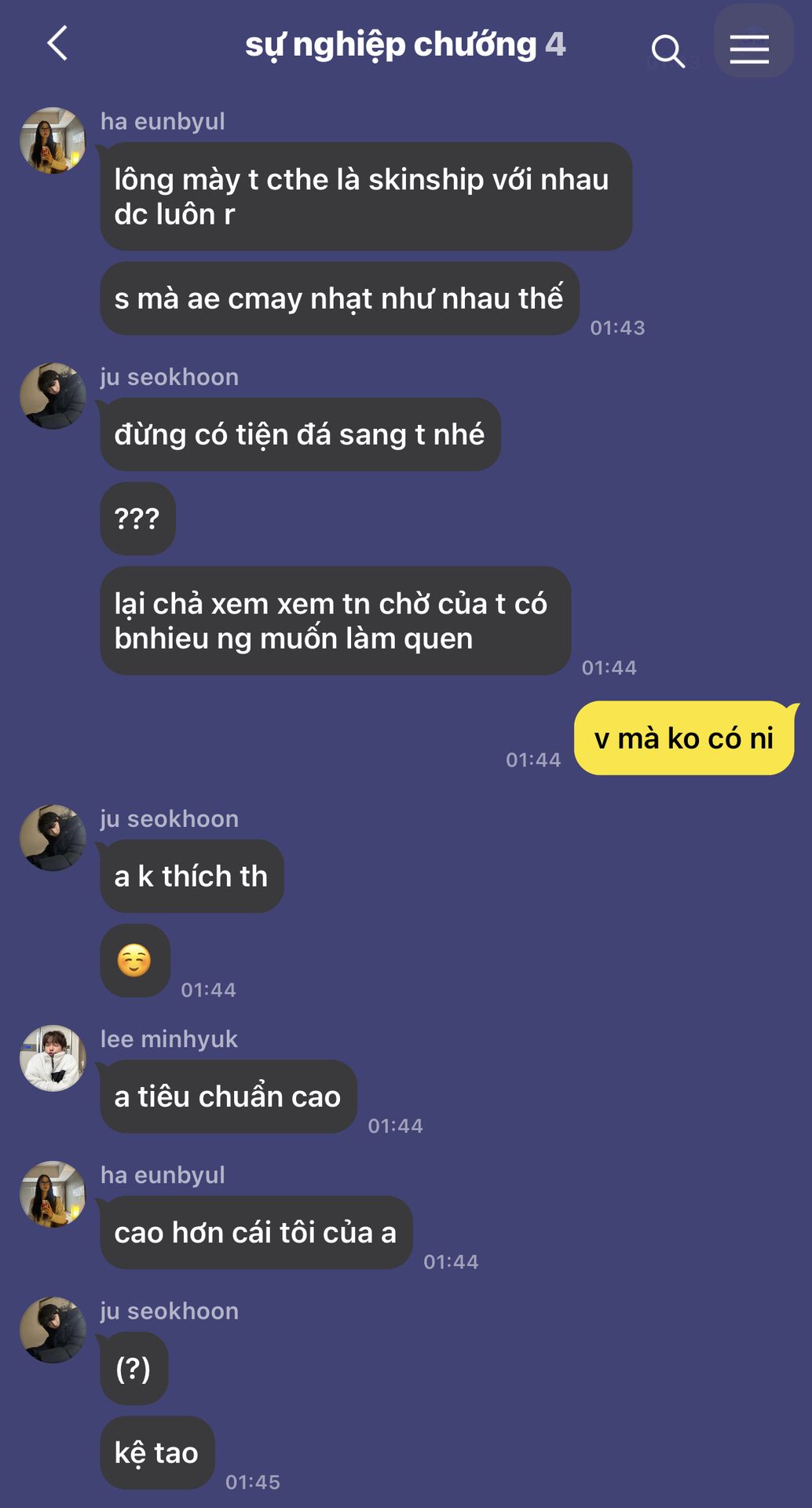
Task: Select message 'a tiêu chuẩn cao'
Action: coord(229,1096)
